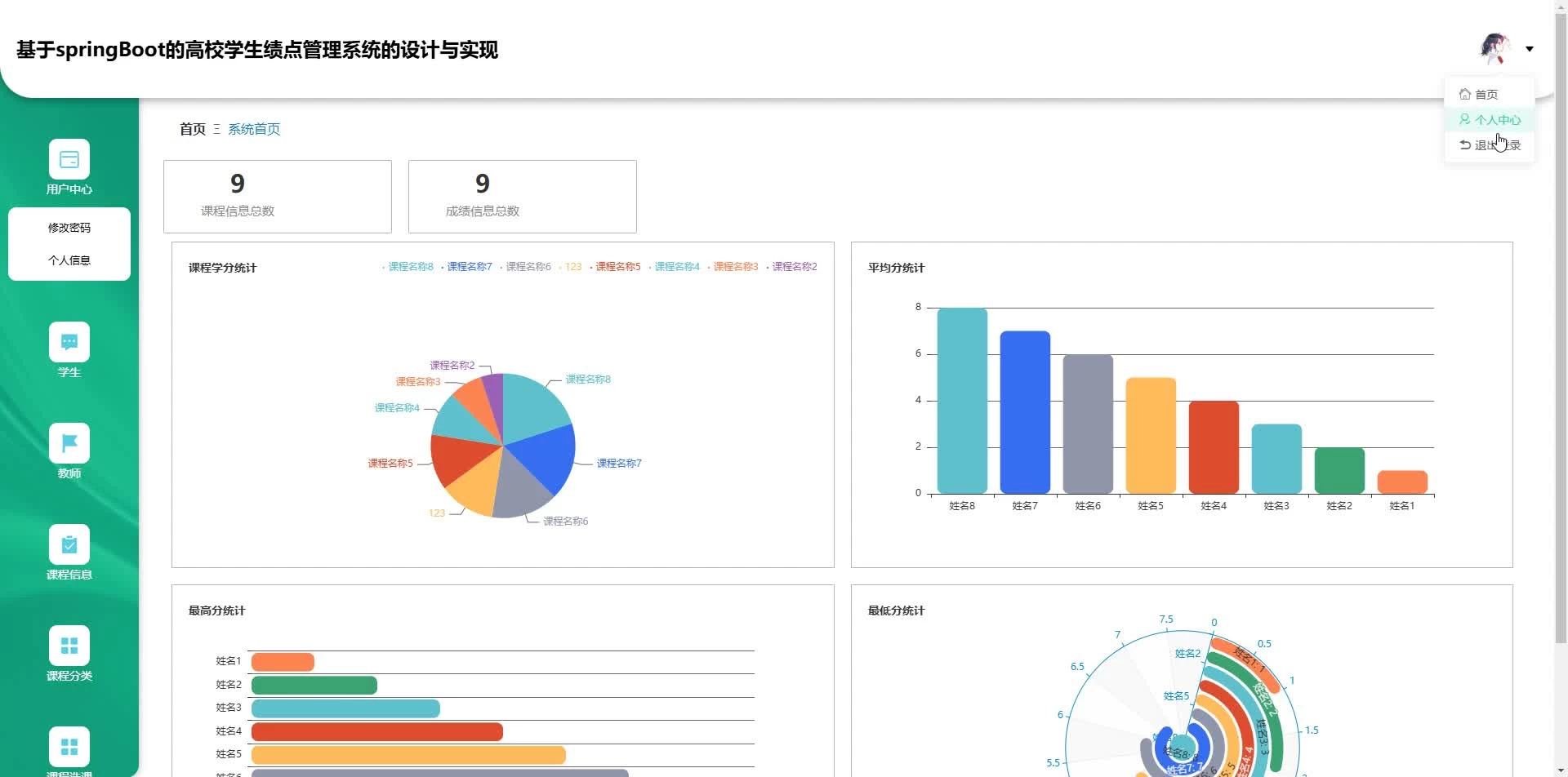Click the user avatar picture

(1495, 49)
